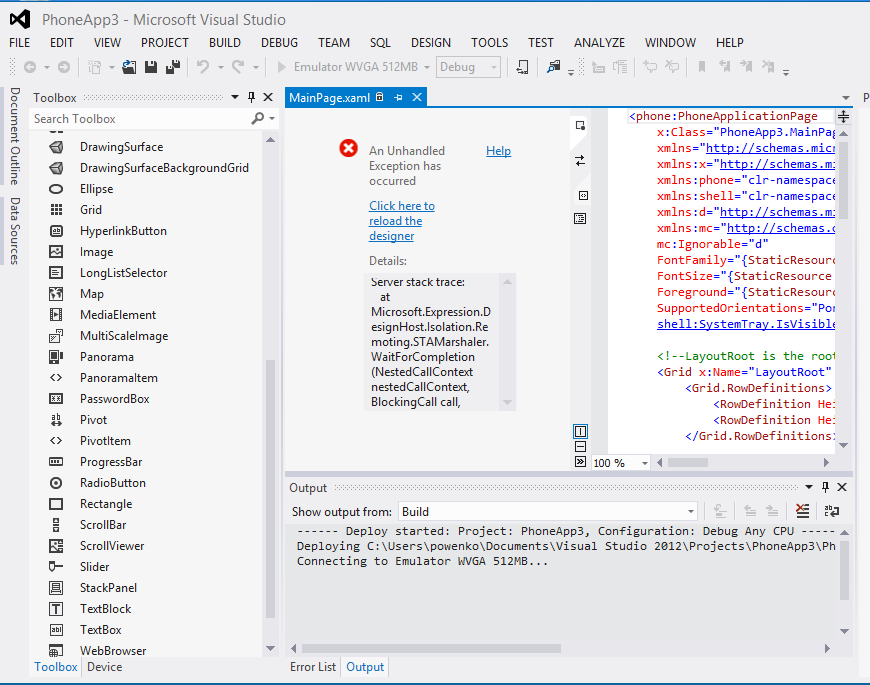Image resolution: width=870 pixels, height=685 pixels.
Task: Open the Document Outline side tab
Action: (15, 136)
